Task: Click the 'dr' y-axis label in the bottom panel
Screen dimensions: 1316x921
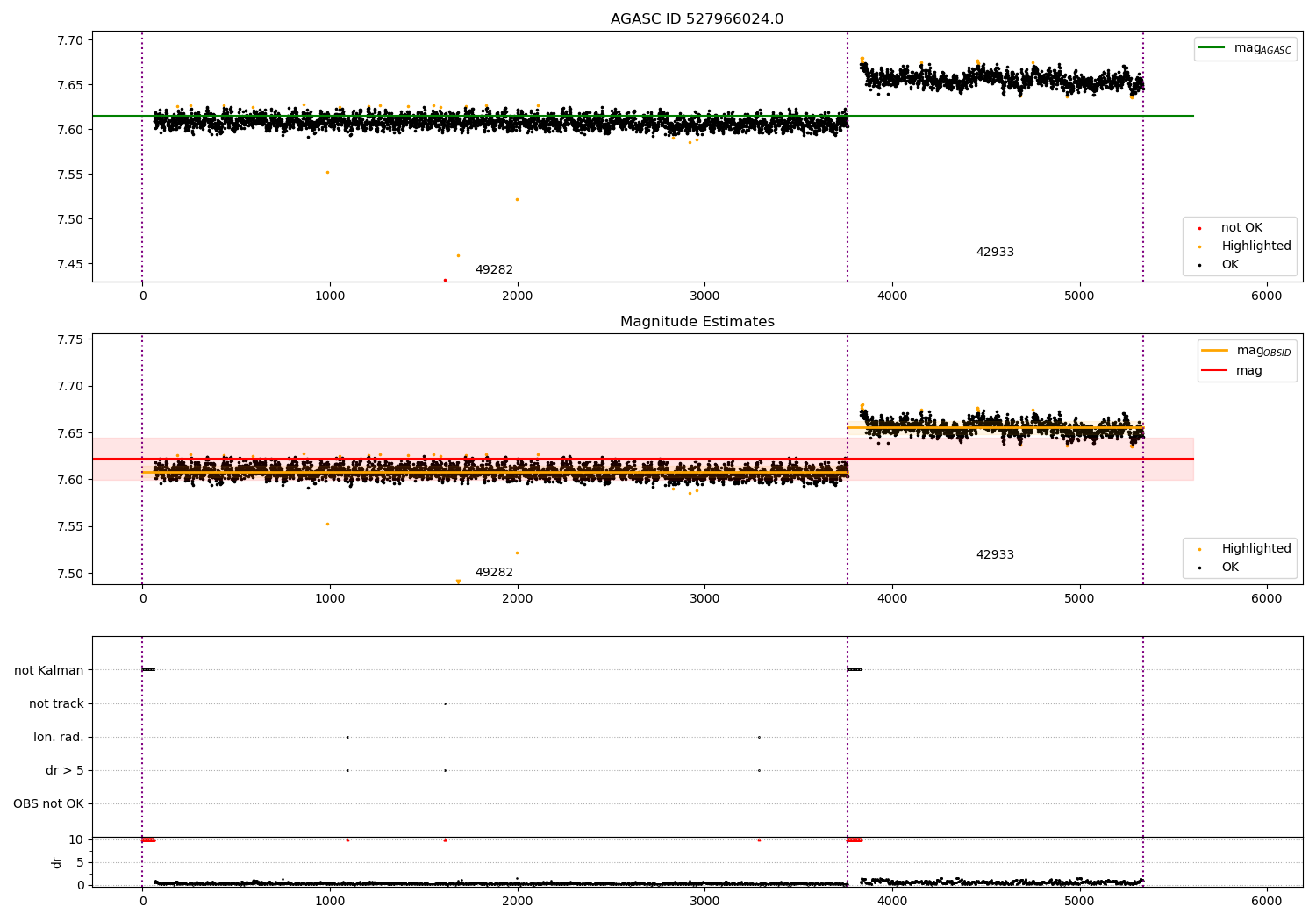Action: [57, 862]
